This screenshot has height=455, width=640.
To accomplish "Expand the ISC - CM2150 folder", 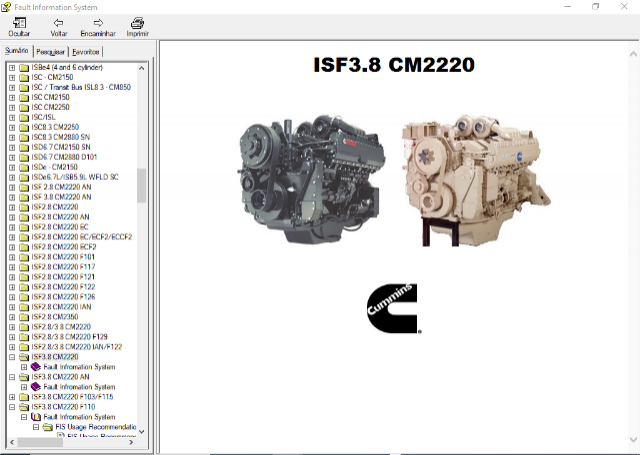I will click(12, 78).
